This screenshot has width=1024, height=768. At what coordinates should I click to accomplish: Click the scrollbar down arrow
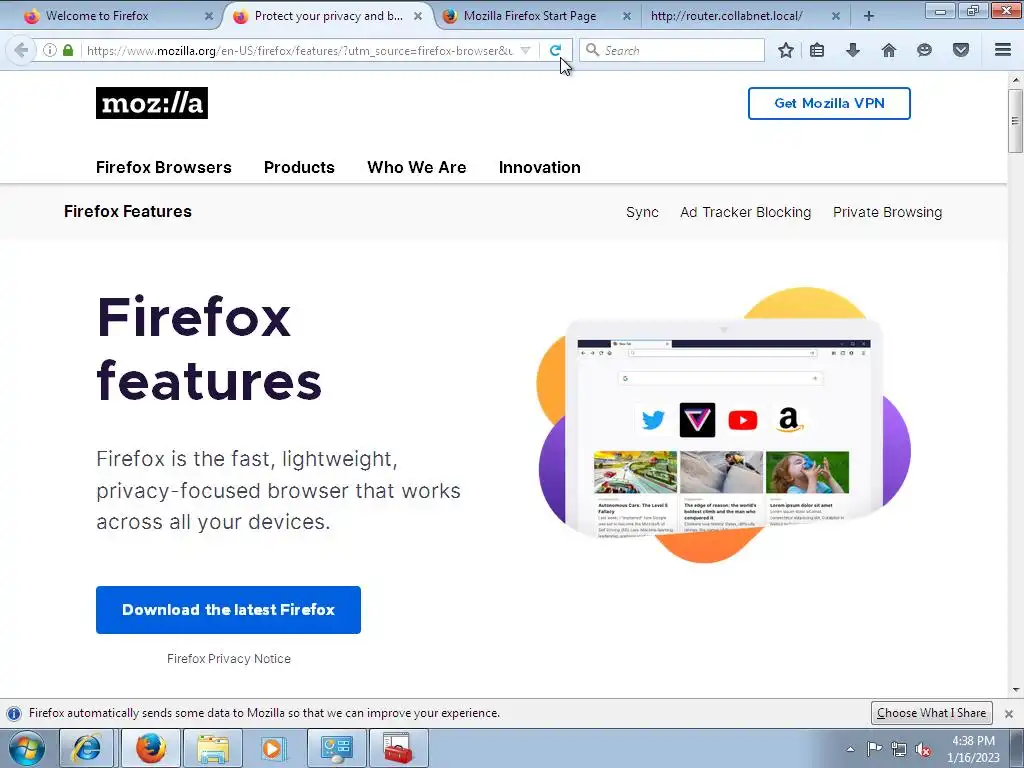coord(1016,690)
